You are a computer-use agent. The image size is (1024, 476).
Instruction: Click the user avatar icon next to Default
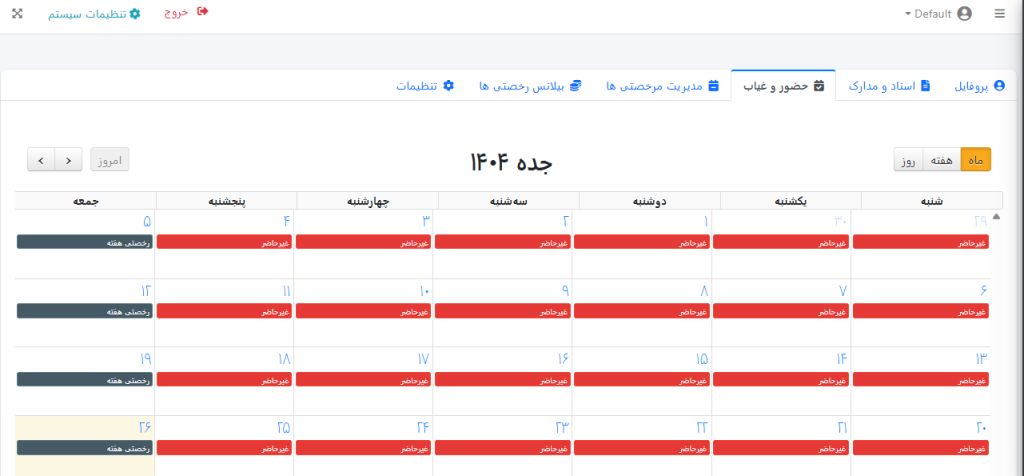(964, 14)
